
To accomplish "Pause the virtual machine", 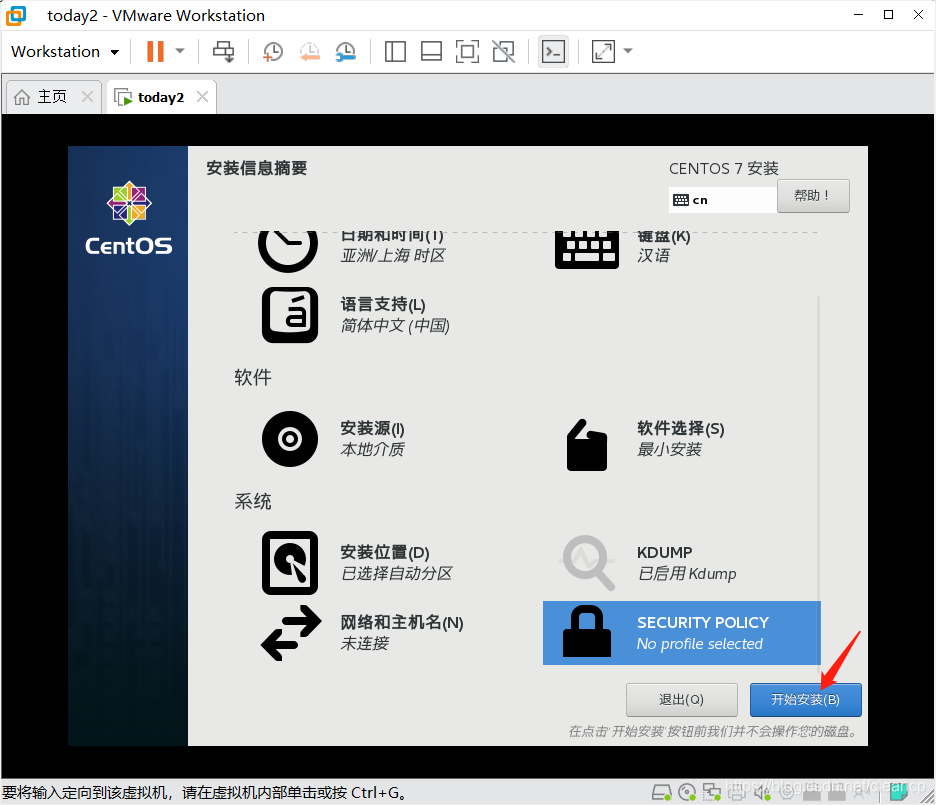I will [155, 51].
